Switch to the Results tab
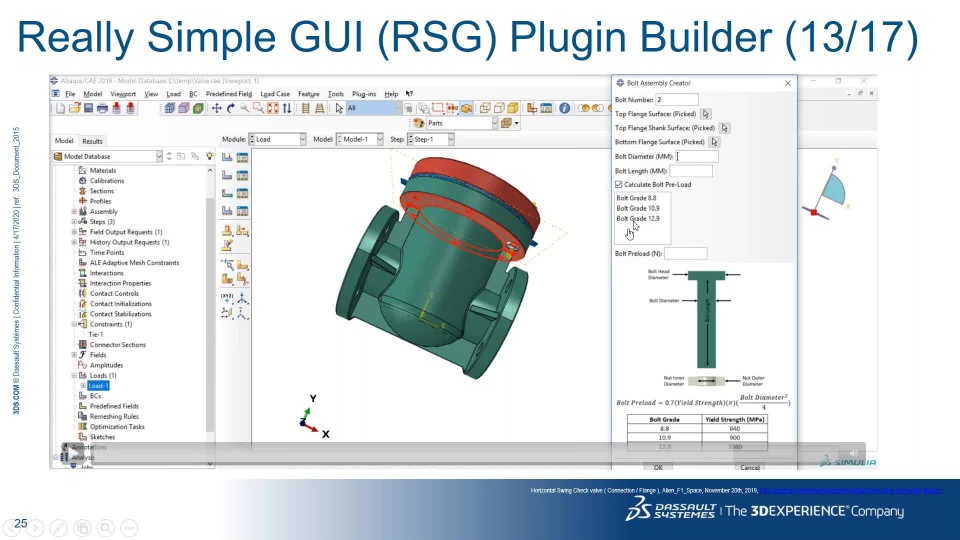Viewport: 960px width, 540px height. click(92, 141)
